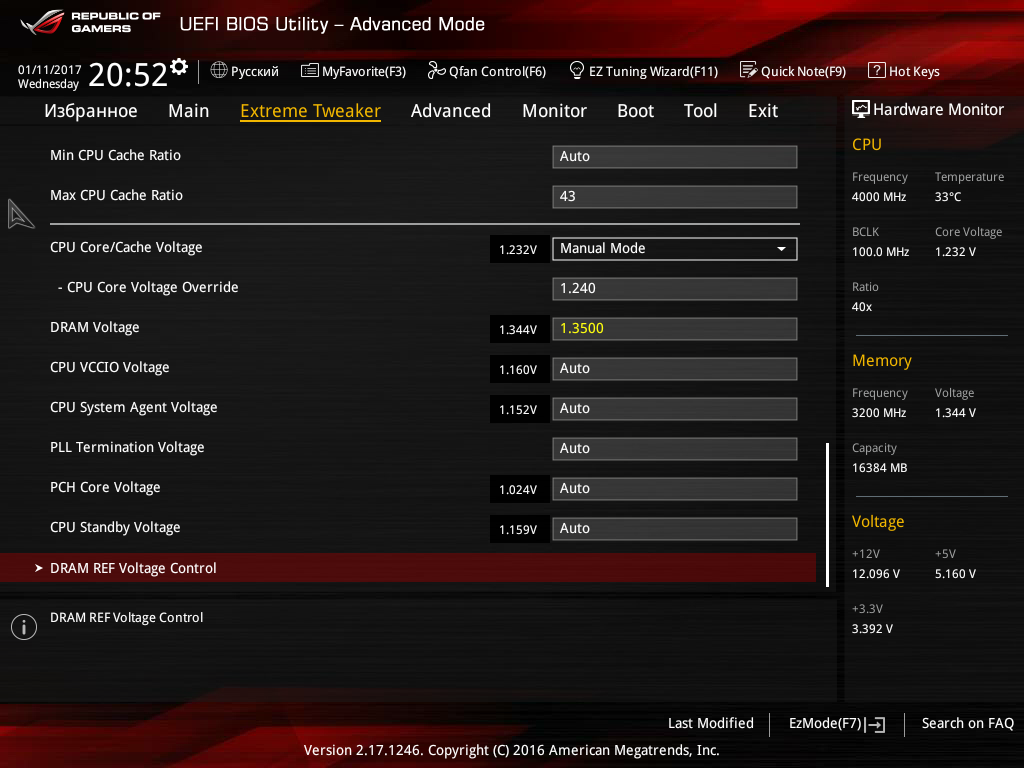Click the MyFavorite list icon
1024x768 pixels.
[310, 71]
